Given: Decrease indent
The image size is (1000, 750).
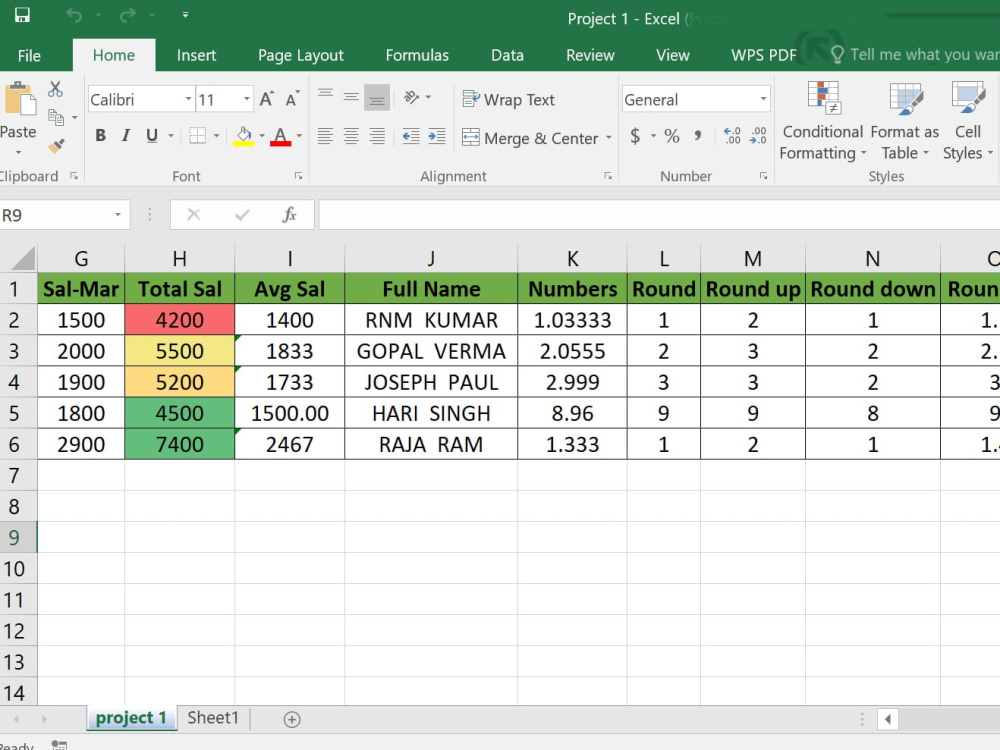Looking at the screenshot, I should coord(411,136).
